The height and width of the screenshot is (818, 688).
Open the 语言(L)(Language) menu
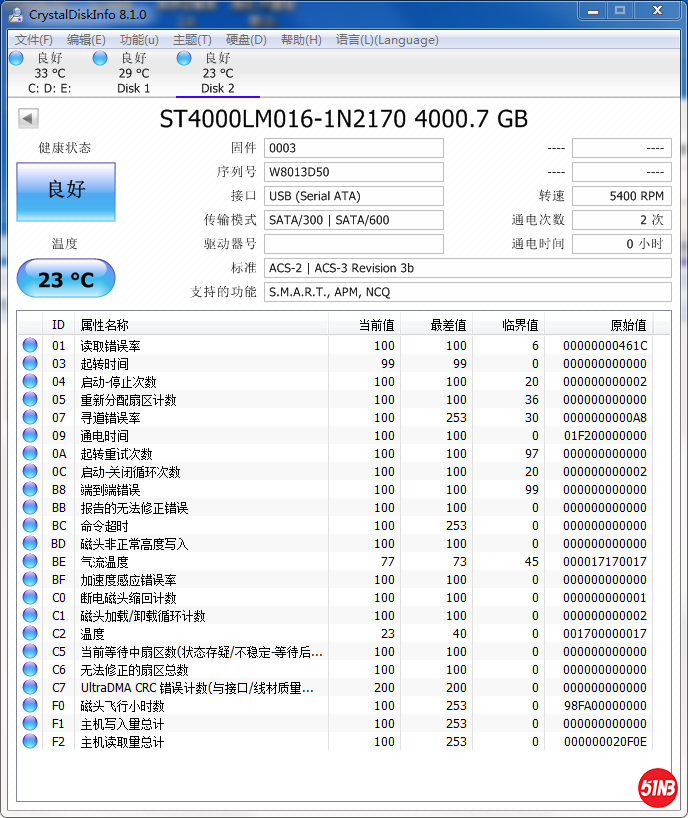tap(387, 40)
